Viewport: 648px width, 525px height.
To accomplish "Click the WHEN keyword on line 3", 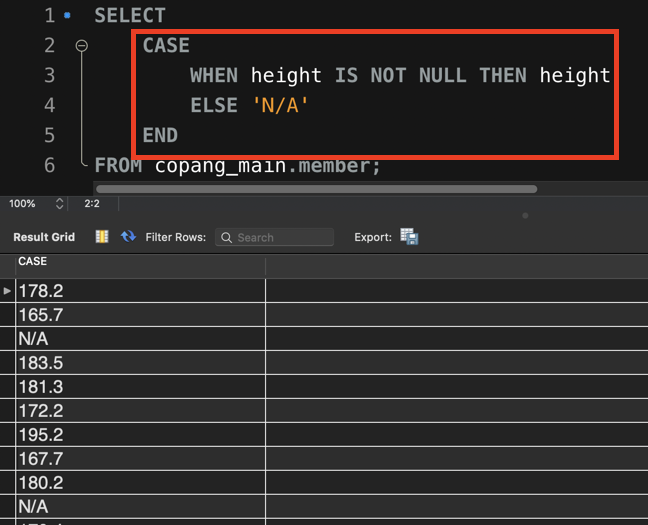I will [x=214, y=76].
